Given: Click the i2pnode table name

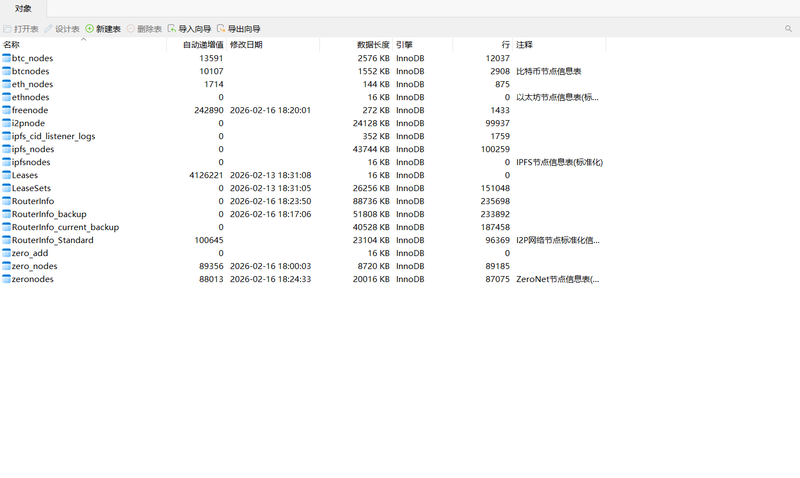Looking at the screenshot, I should (x=29, y=123).
